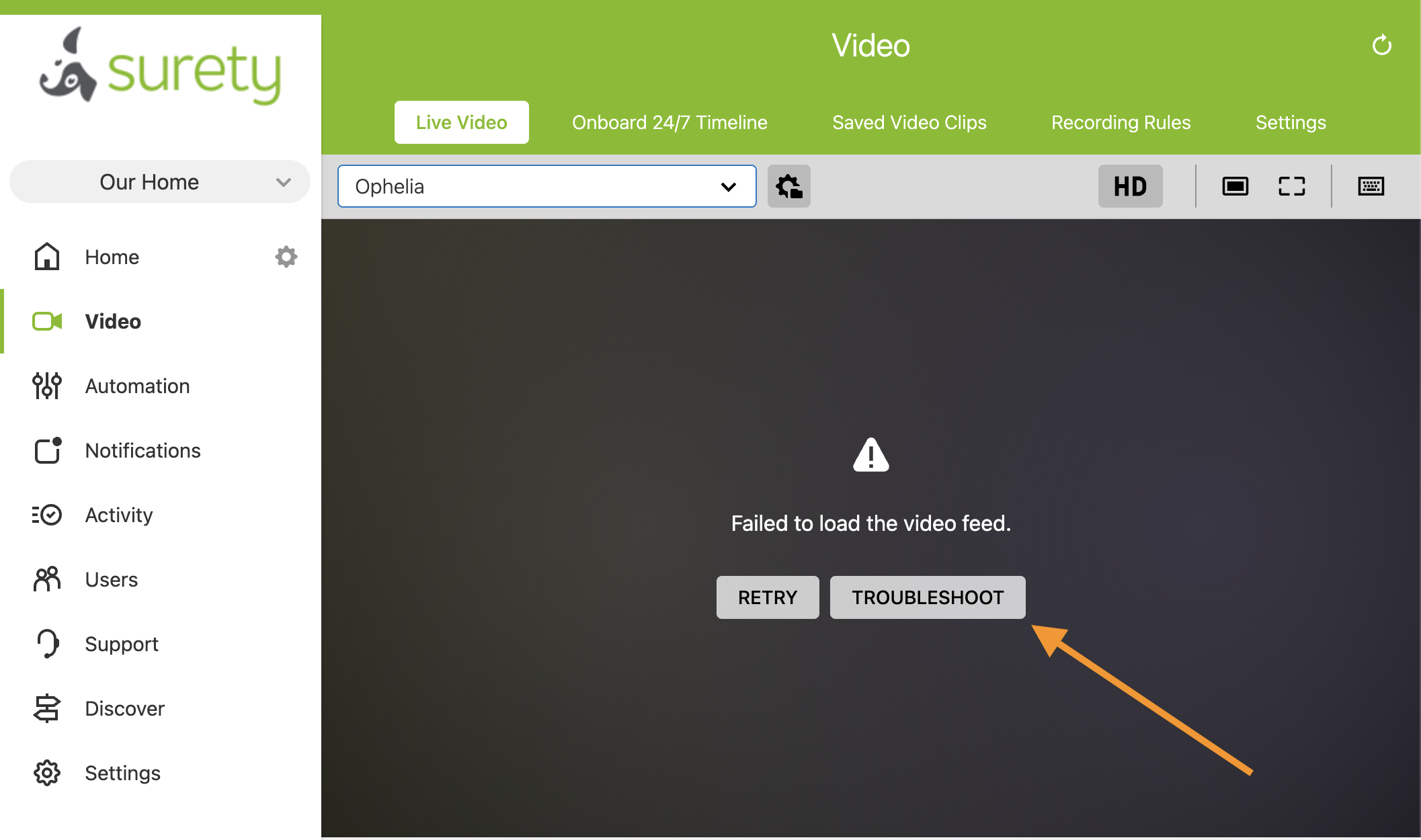Select Onboard 24/7 Timeline

tap(669, 122)
